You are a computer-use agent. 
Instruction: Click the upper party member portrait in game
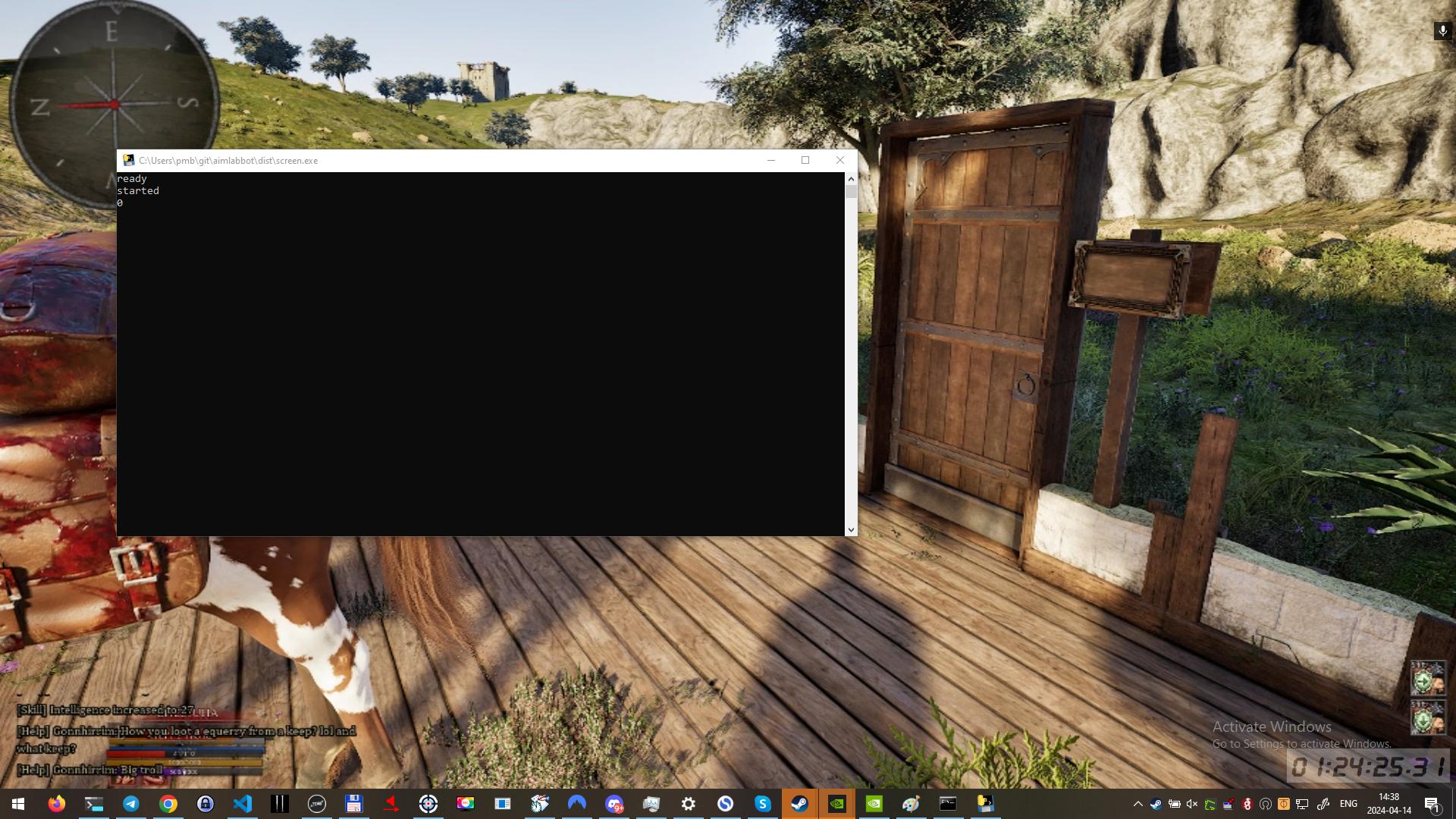coord(1427,679)
